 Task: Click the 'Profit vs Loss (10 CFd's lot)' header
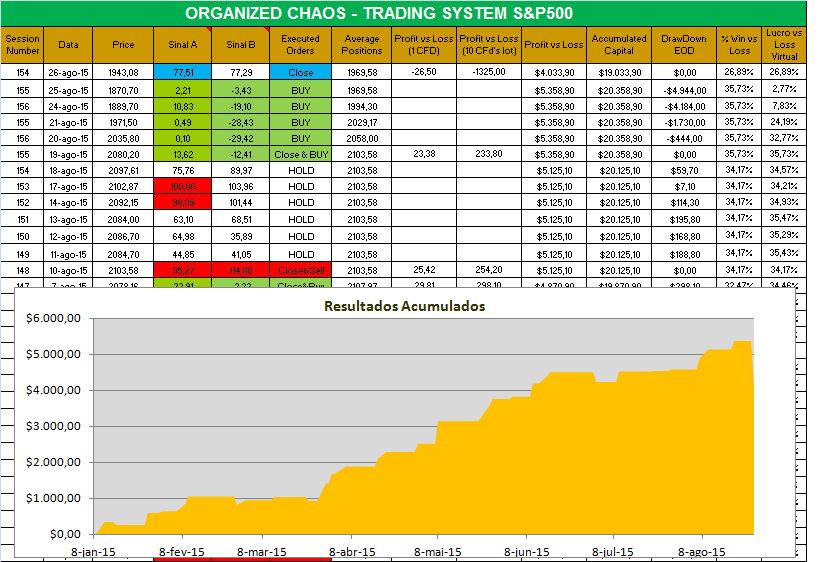(x=489, y=45)
